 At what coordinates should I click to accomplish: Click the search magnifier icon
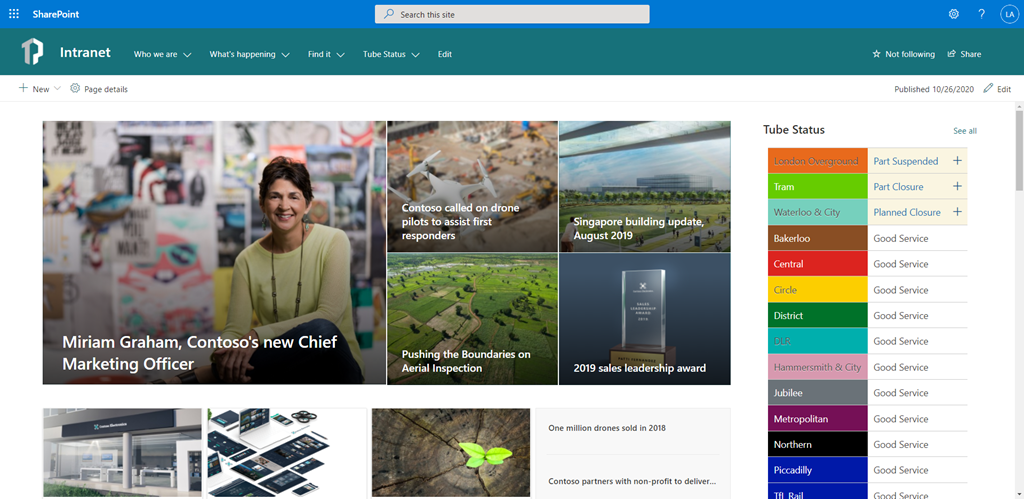click(389, 14)
